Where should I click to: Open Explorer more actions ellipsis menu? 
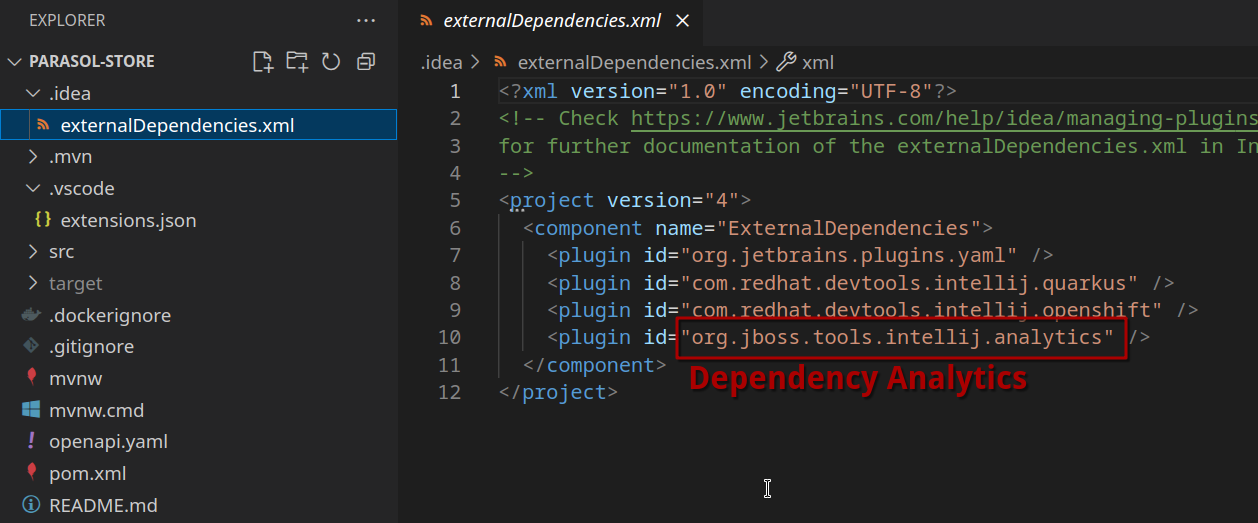(366, 20)
